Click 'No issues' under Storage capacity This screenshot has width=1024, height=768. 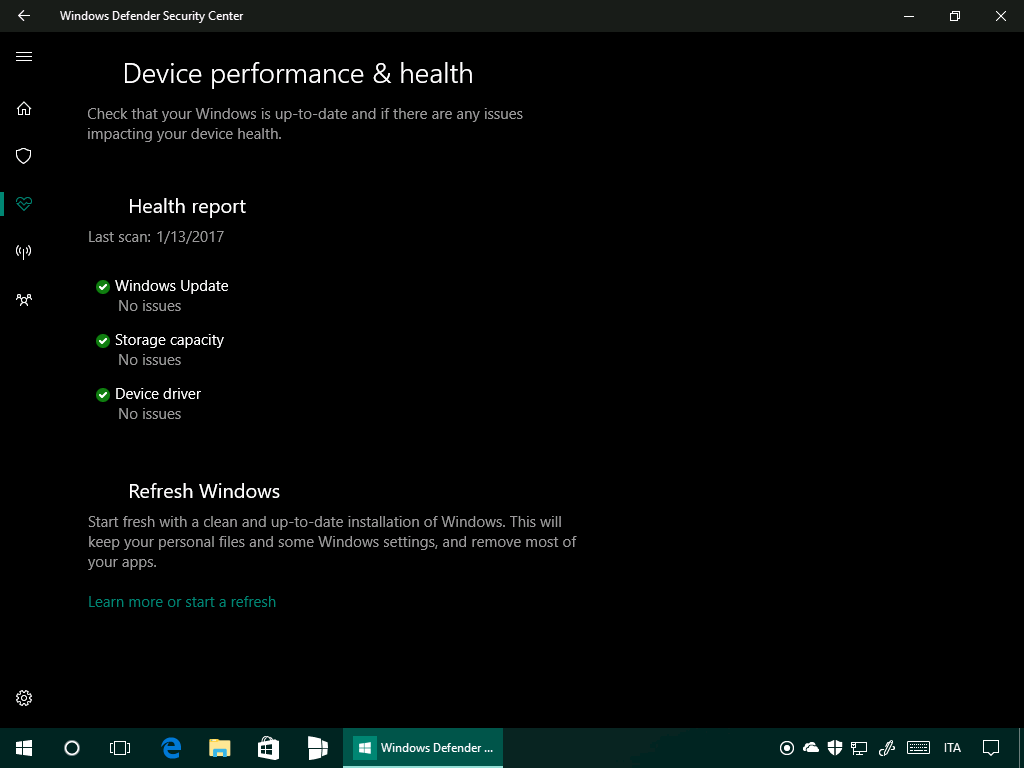coord(150,360)
